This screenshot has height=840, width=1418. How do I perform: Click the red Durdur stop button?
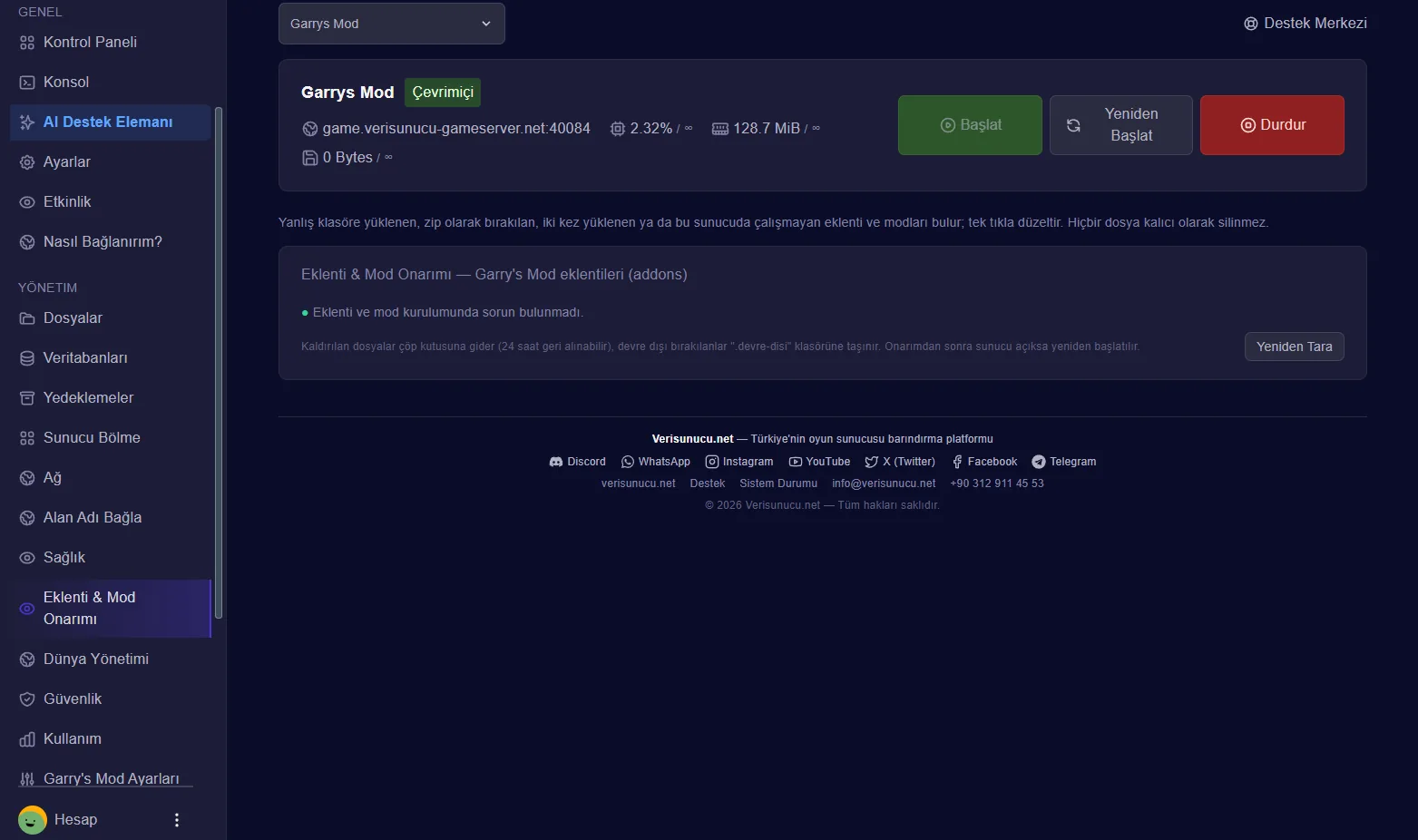(1272, 125)
